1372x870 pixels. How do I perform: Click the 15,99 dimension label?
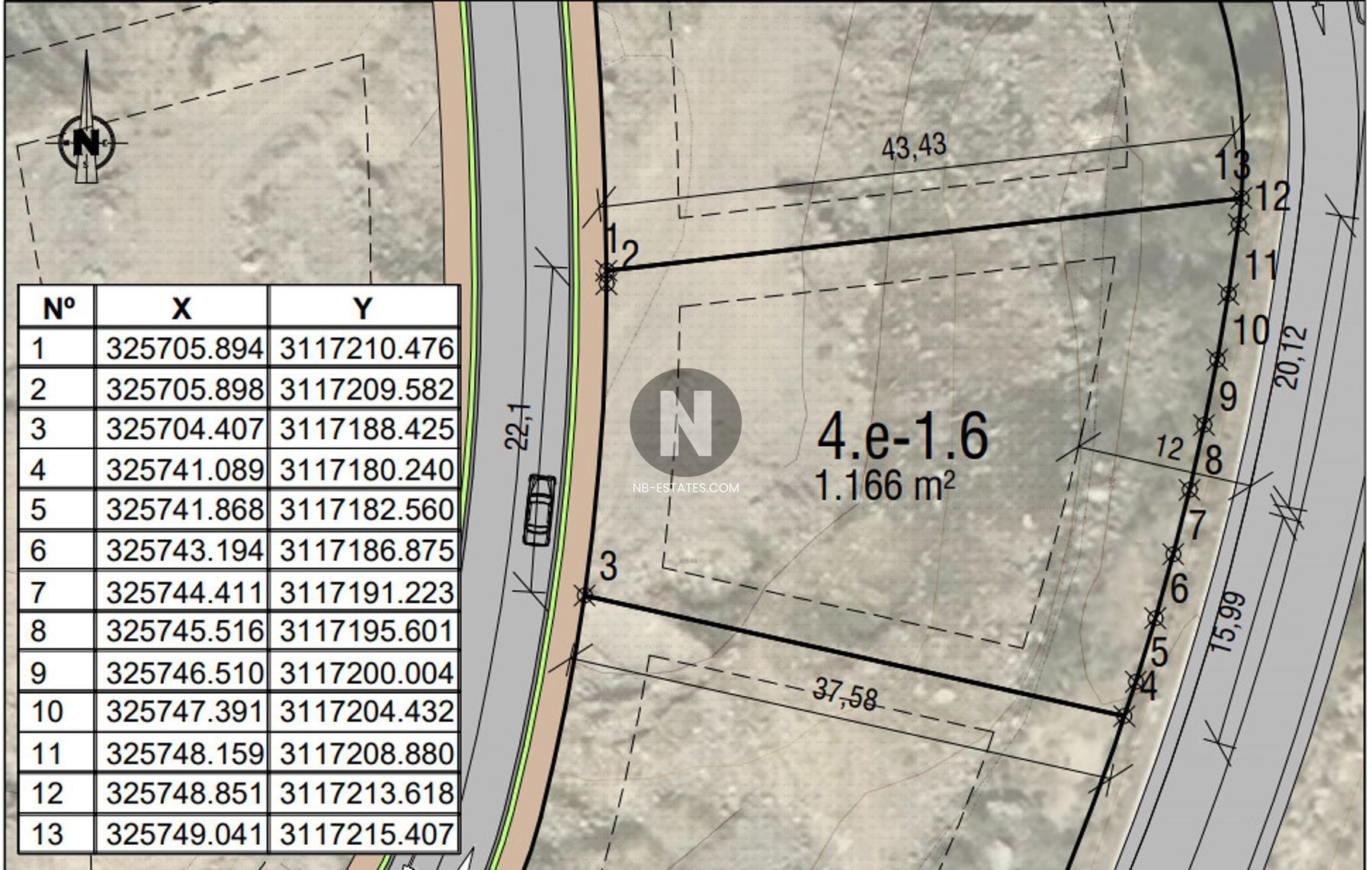[1227, 622]
